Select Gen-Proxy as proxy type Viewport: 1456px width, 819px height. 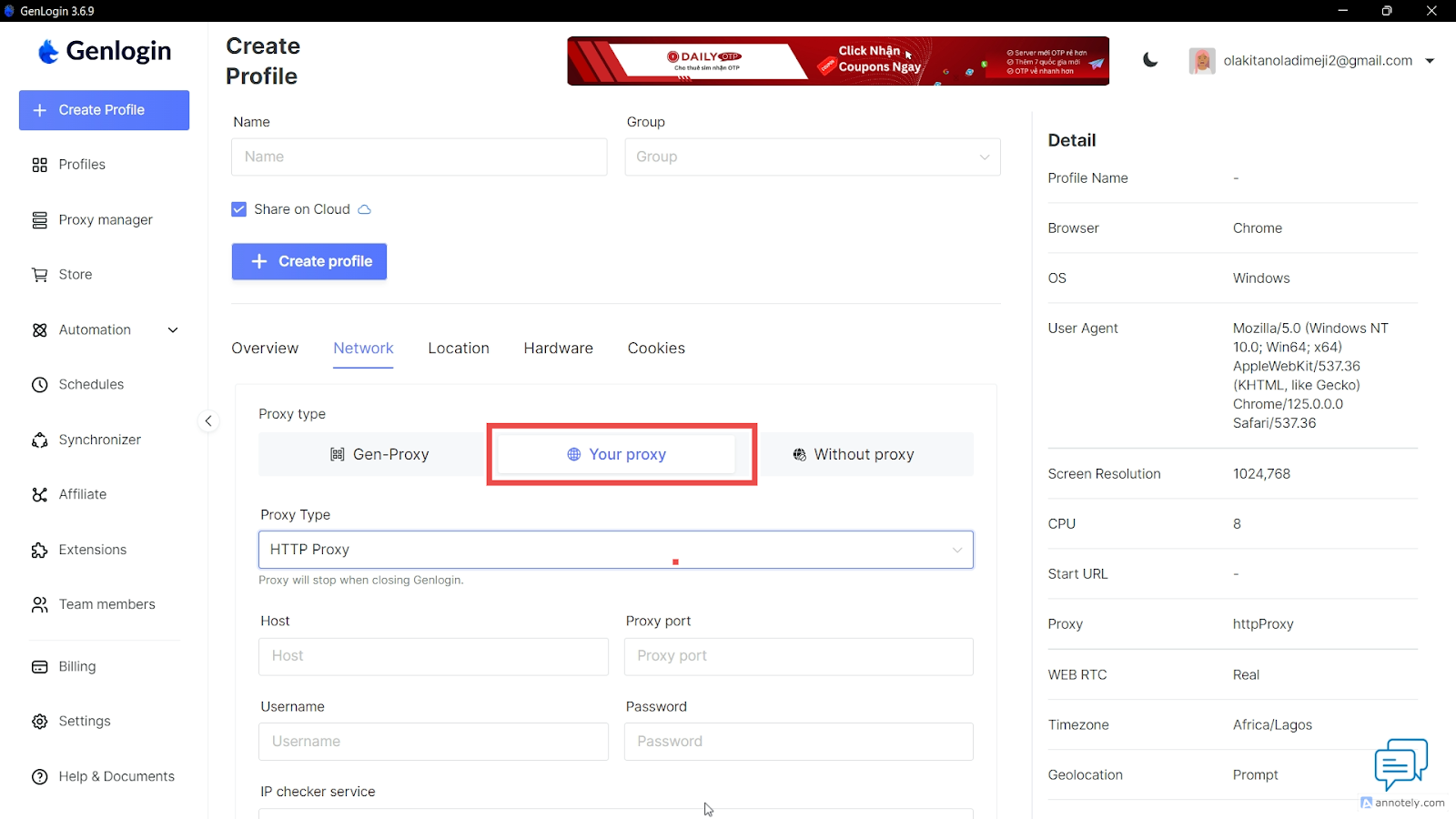[379, 455]
